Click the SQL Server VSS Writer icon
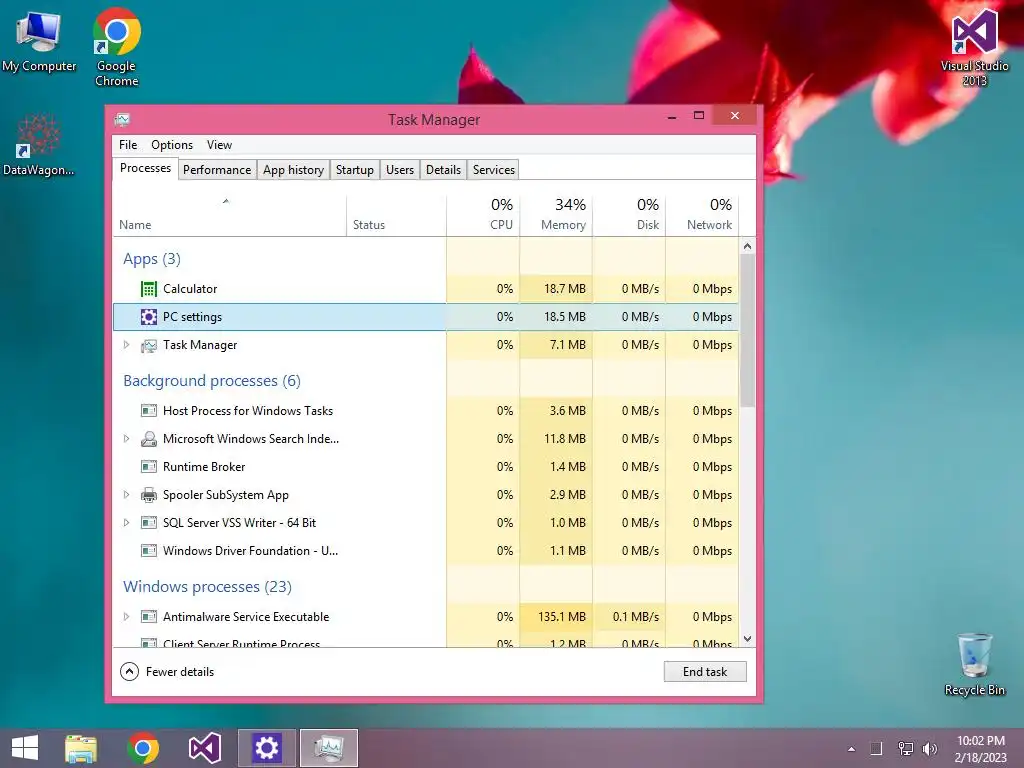The width and height of the screenshot is (1024, 768). pos(149,522)
